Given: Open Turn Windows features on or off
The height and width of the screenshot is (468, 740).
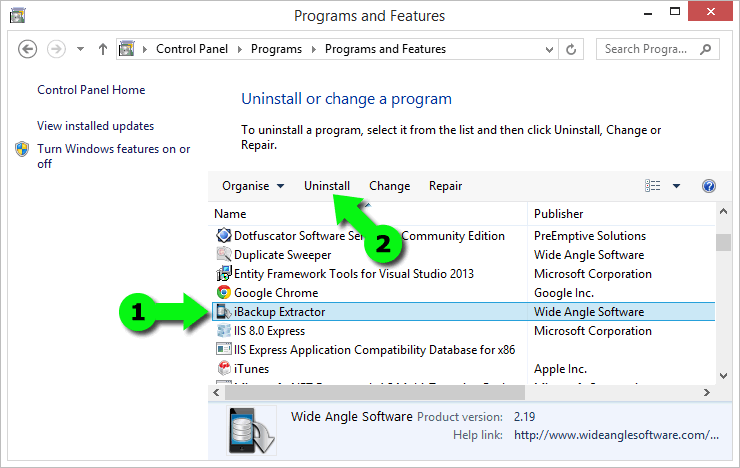Looking at the screenshot, I should pos(113,156).
